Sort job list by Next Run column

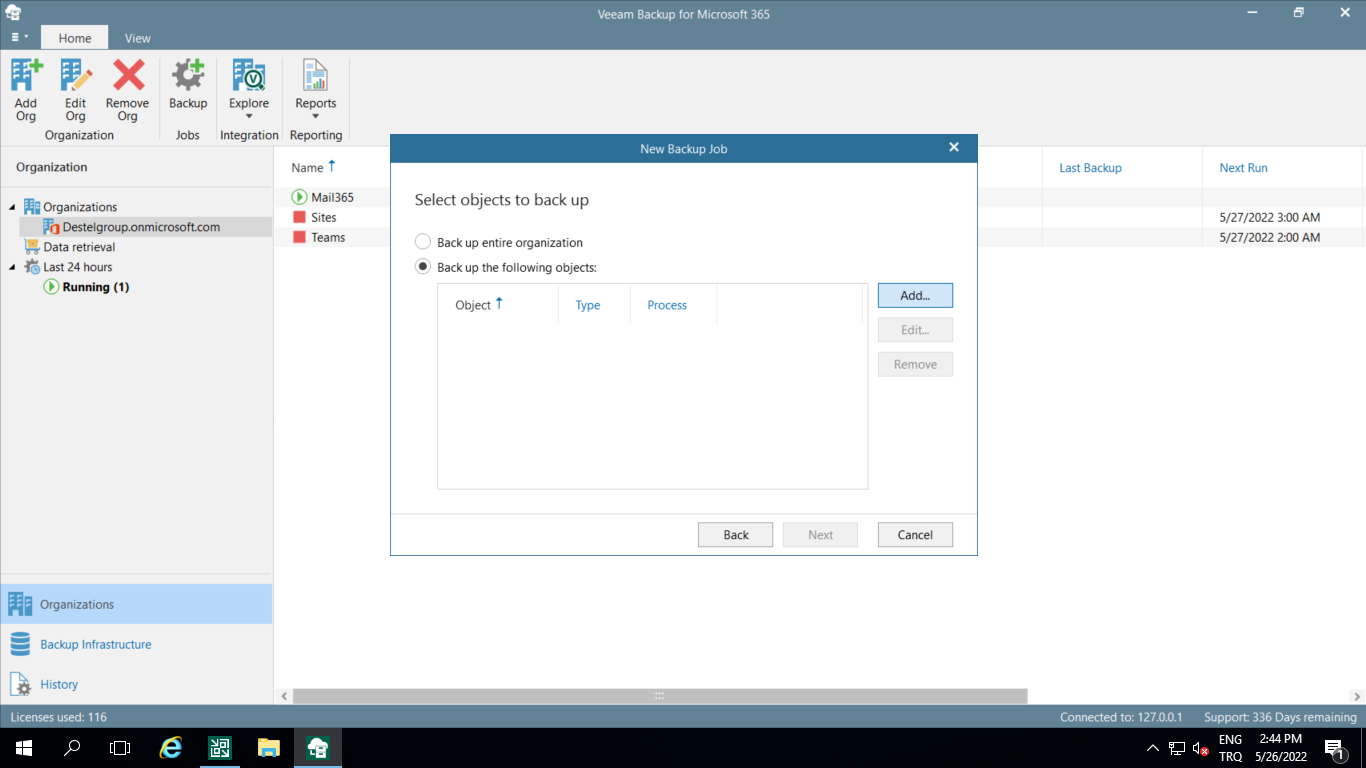click(x=1243, y=168)
